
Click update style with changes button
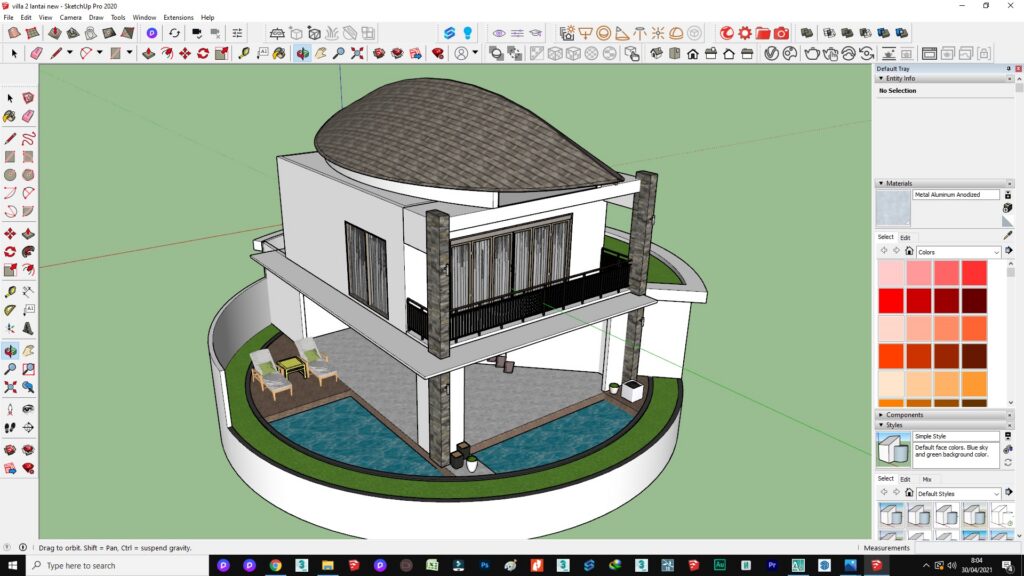(x=1008, y=462)
